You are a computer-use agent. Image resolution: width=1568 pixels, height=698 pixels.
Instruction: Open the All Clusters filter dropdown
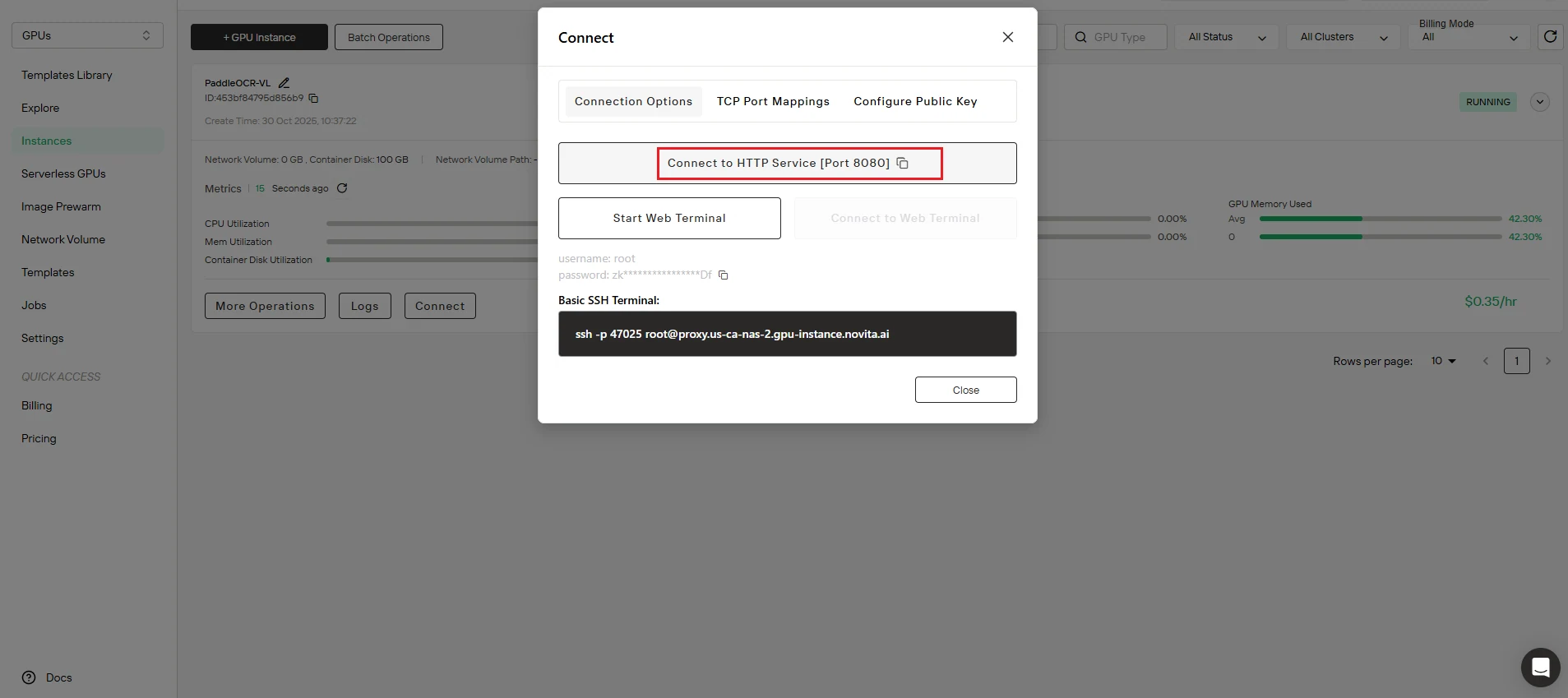click(1344, 37)
